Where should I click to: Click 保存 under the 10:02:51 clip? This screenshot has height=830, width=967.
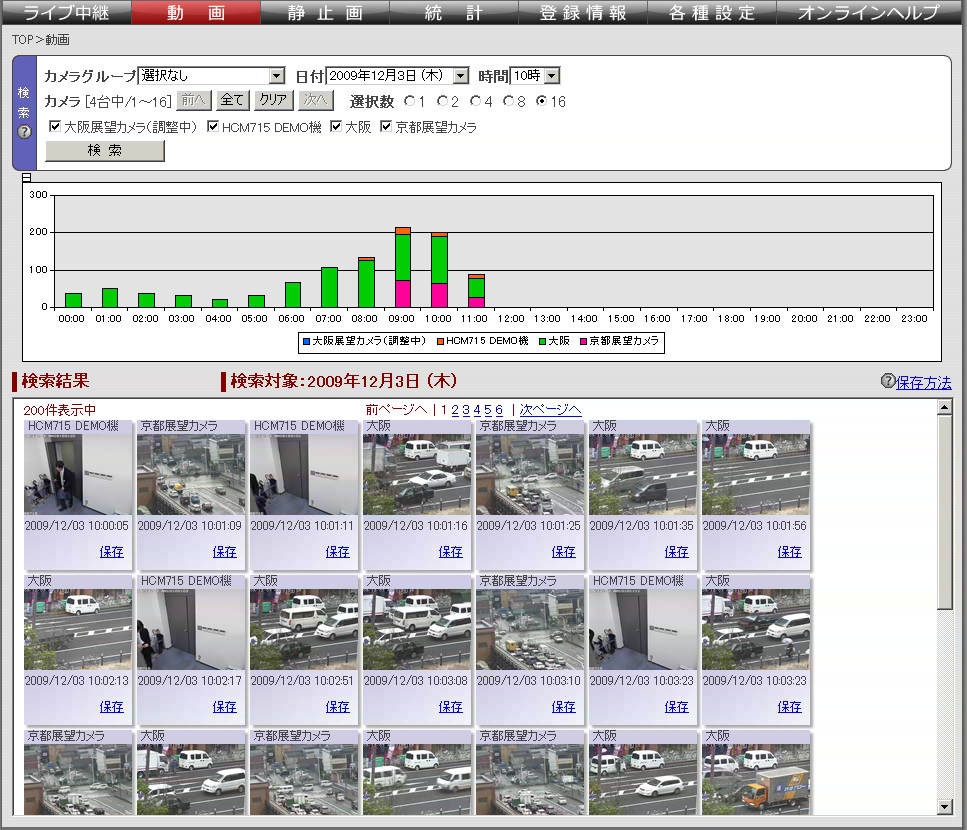coord(337,707)
